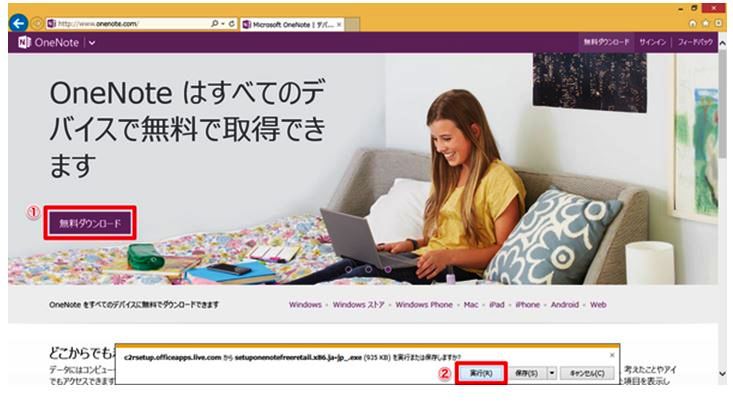Image resolution: width=733 pixels, height=414 pixels.
Task: Open favorites star icon at top right
Action: point(705,23)
